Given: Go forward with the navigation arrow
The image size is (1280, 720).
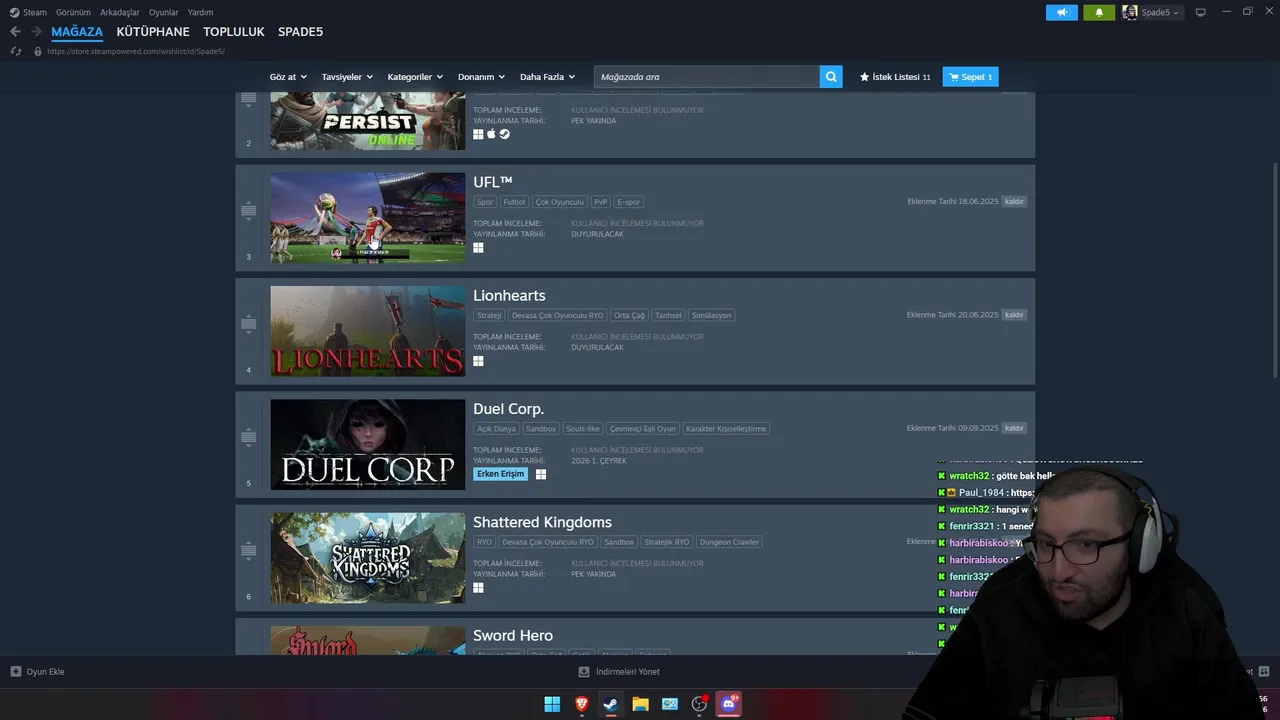Looking at the screenshot, I should click(x=36, y=31).
